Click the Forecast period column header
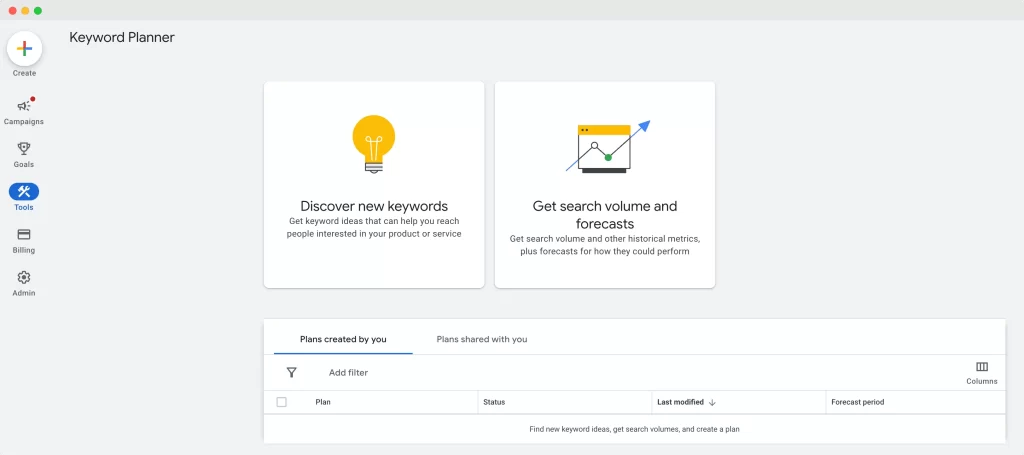 (857, 402)
